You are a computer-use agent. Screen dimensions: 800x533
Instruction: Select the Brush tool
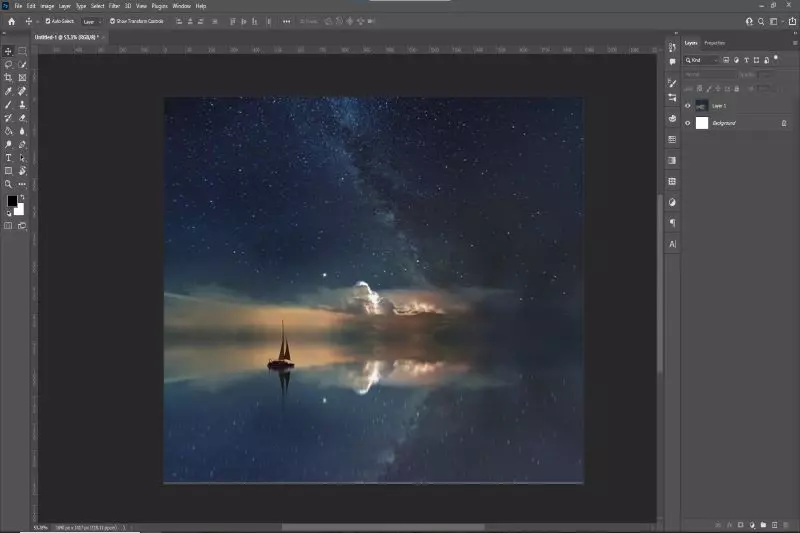coord(9,104)
